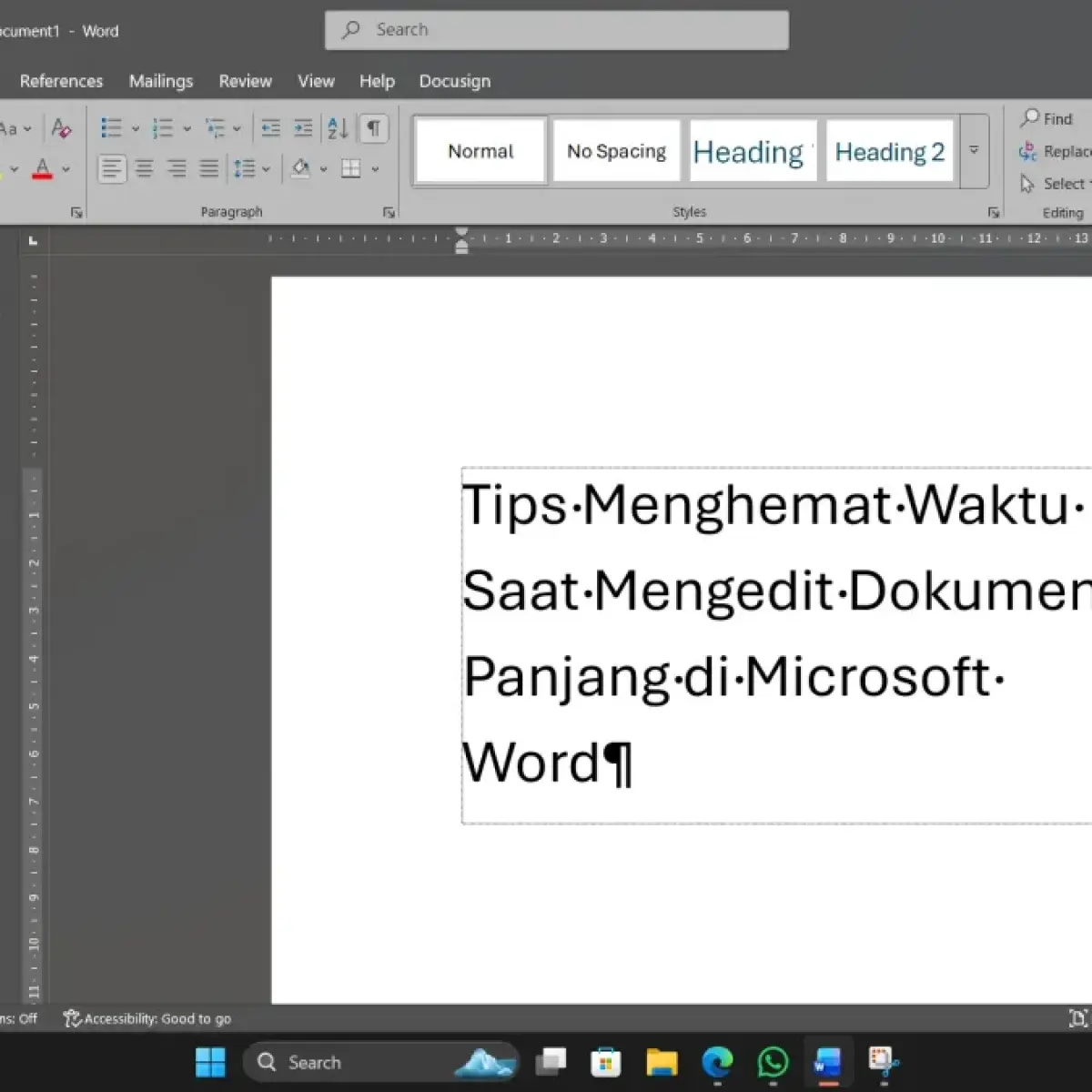Toggle Align Right paragraph alignment
The height and width of the screenshot is (1092, 1092).
click(177, 168)
